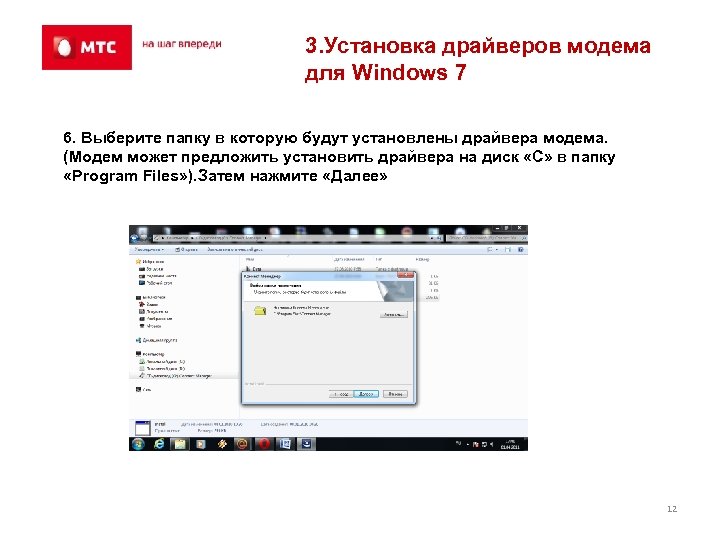The height and width of the screenshot is (540, 720).
Task: Click the blue document app taskbar icon
Action: 285,444
